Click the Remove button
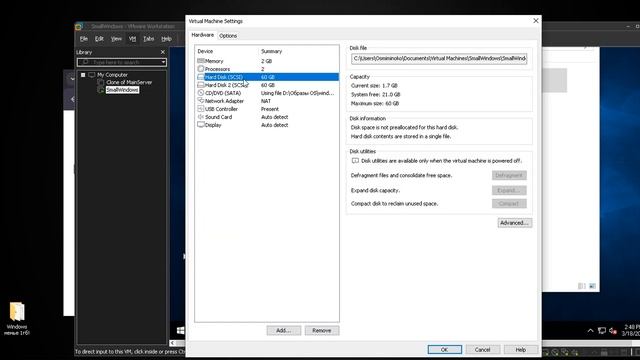This screenshot has height=360, width=640. (x=322, y=330)
